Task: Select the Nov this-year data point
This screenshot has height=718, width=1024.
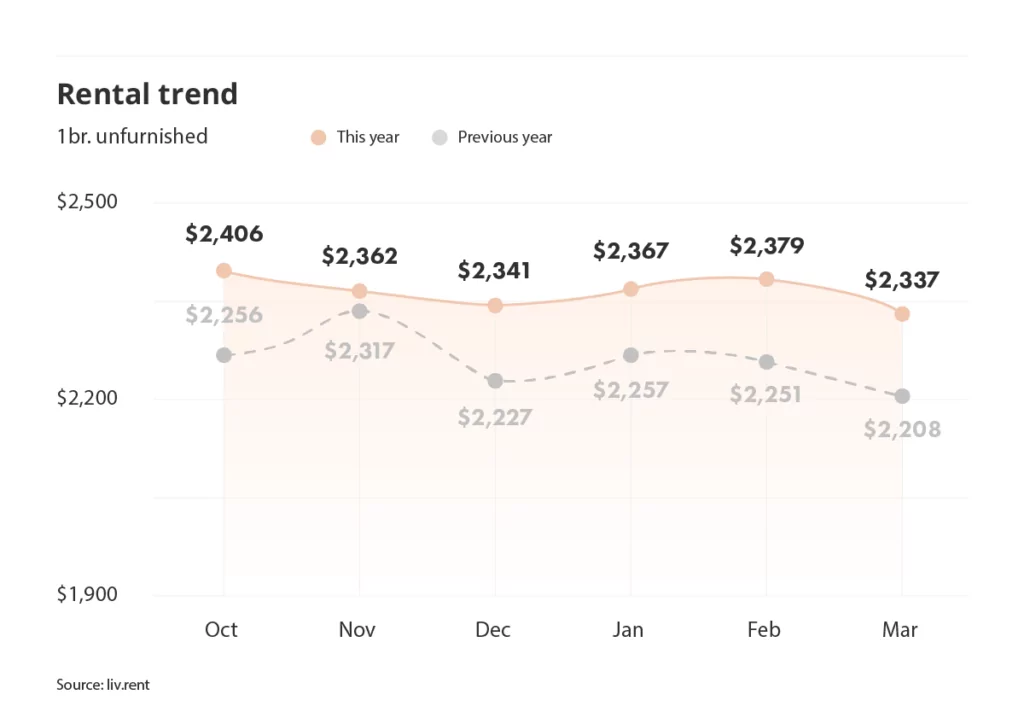Action: (359, 291)
